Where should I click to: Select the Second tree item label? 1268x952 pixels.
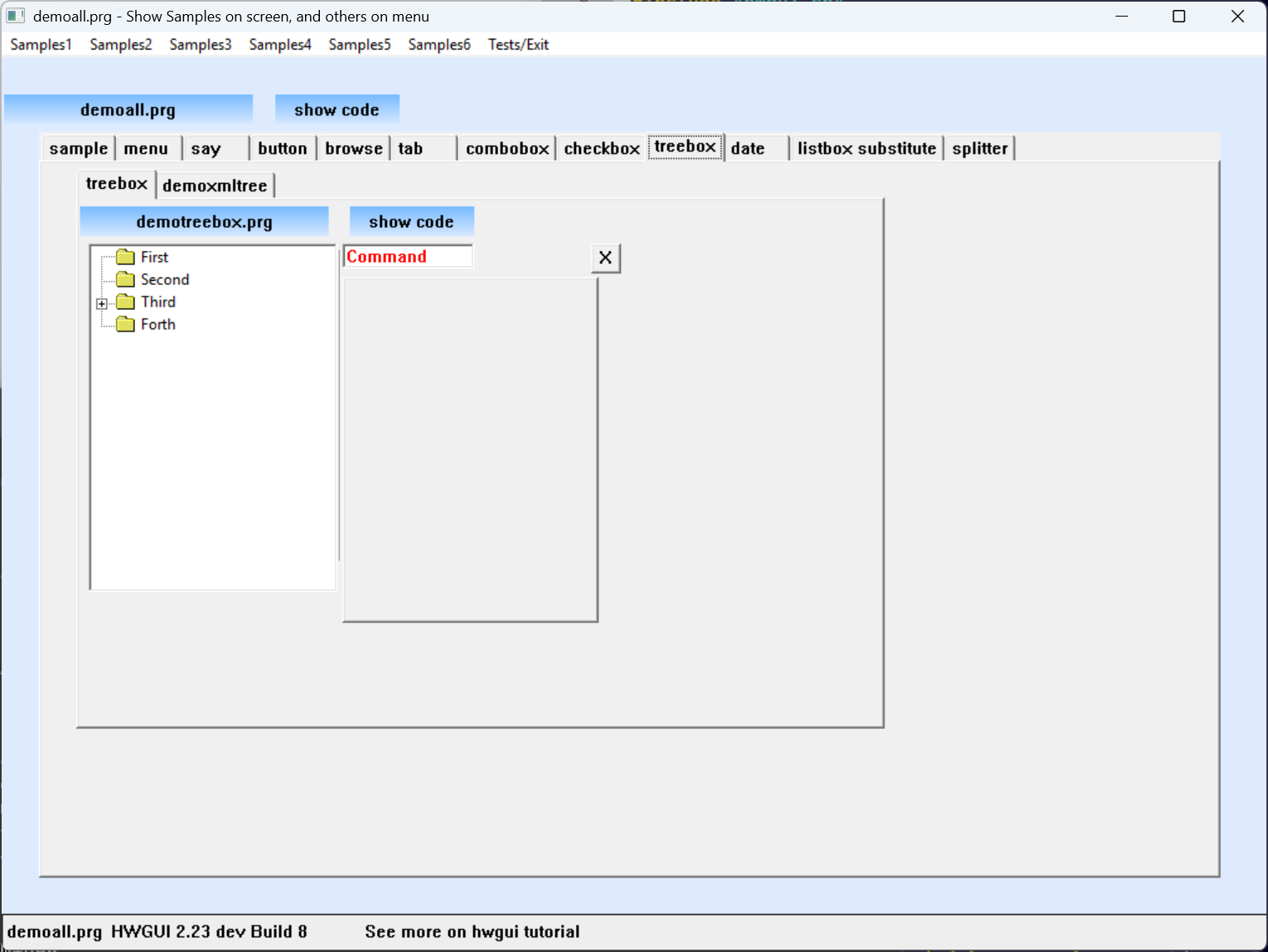(x=165, y=279)
